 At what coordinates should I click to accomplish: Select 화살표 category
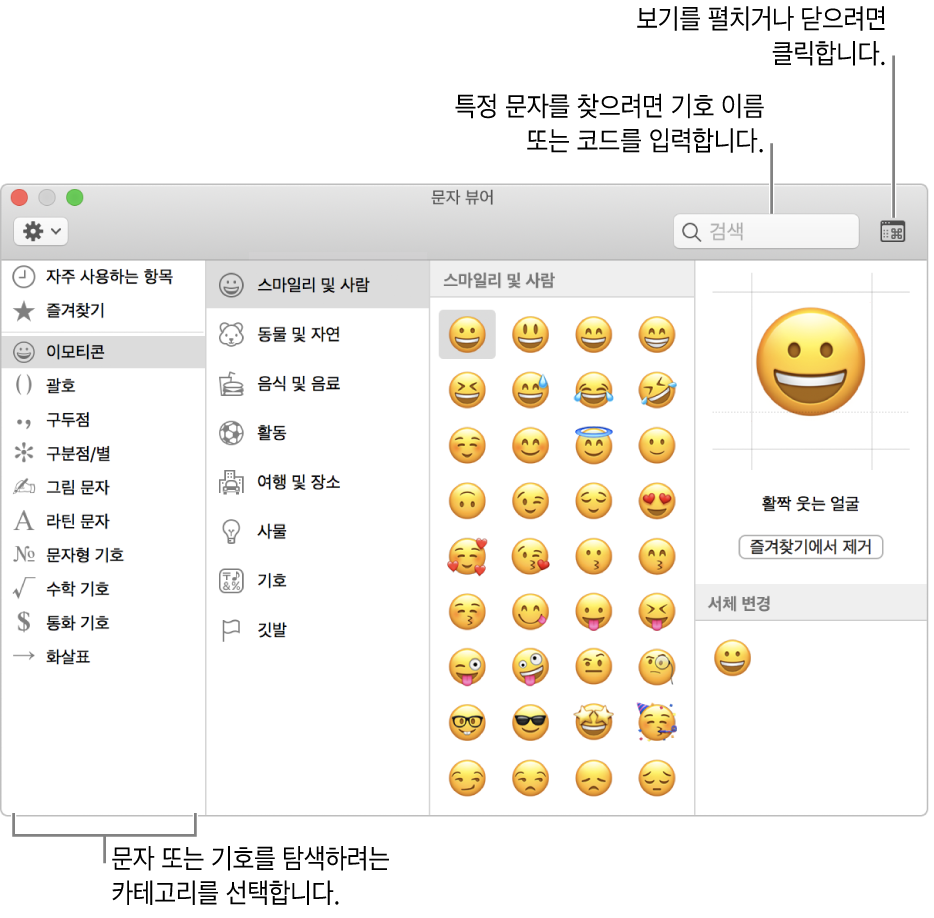103,656
